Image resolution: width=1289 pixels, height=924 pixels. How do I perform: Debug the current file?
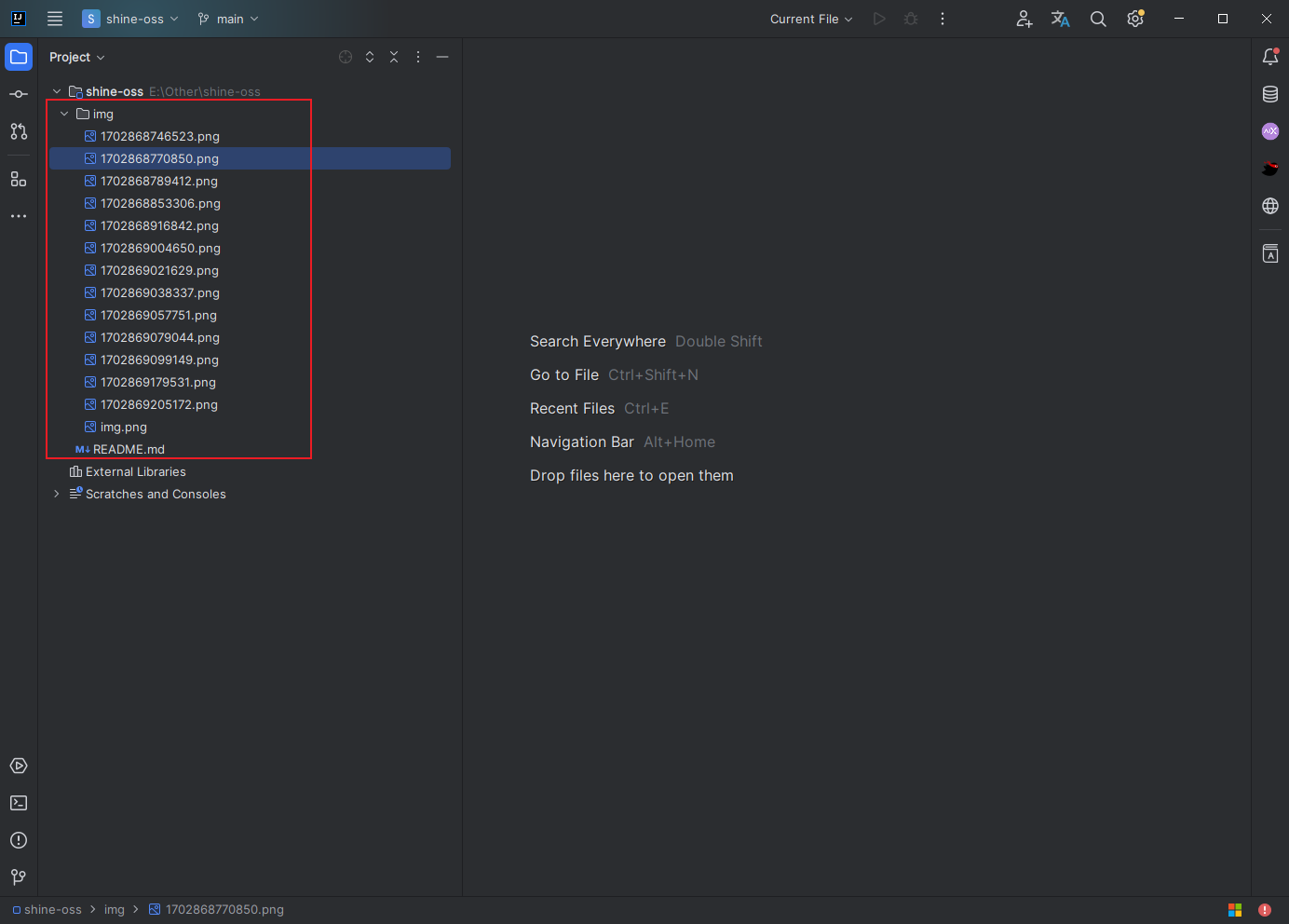click(911, 19)
